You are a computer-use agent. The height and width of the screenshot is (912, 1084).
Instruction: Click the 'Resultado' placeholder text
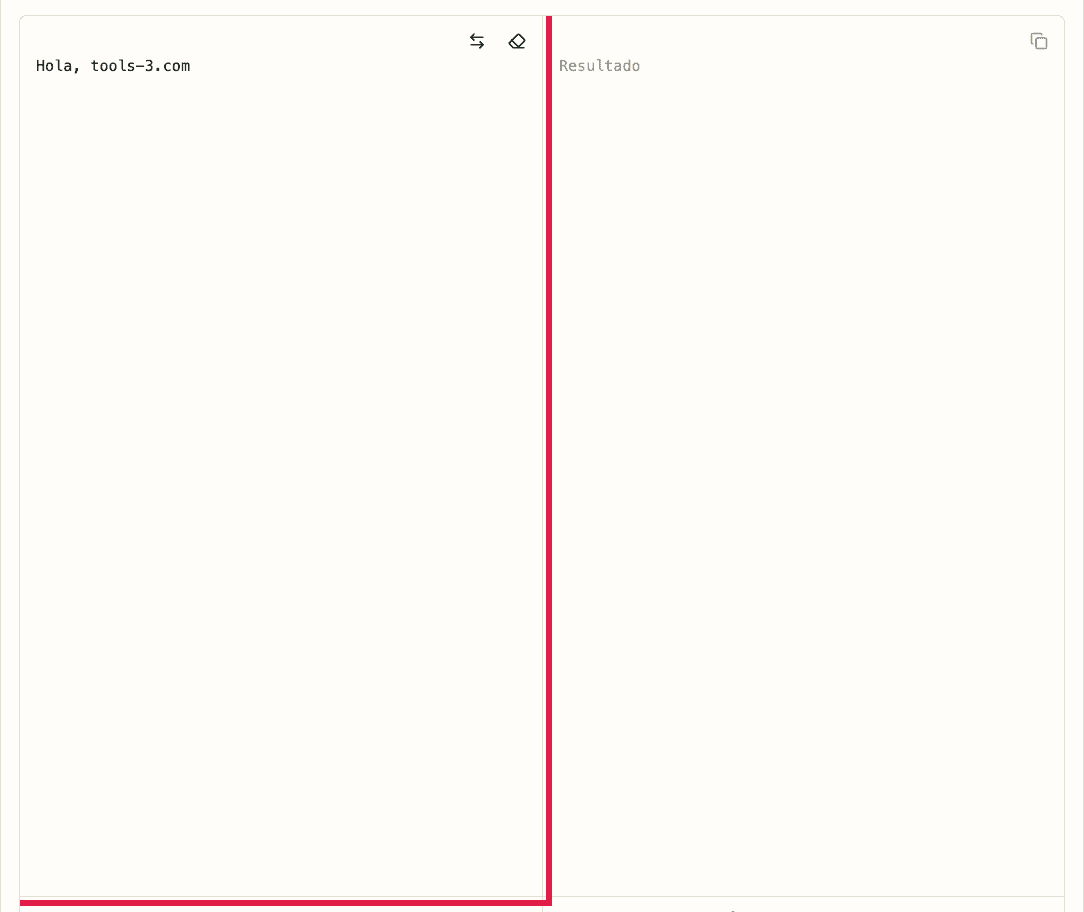(x=599, y=66)
